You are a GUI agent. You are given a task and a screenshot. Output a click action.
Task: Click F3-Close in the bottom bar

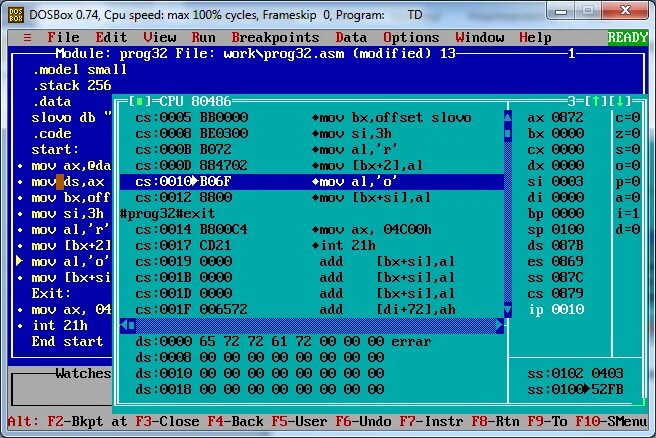(167, 421)
